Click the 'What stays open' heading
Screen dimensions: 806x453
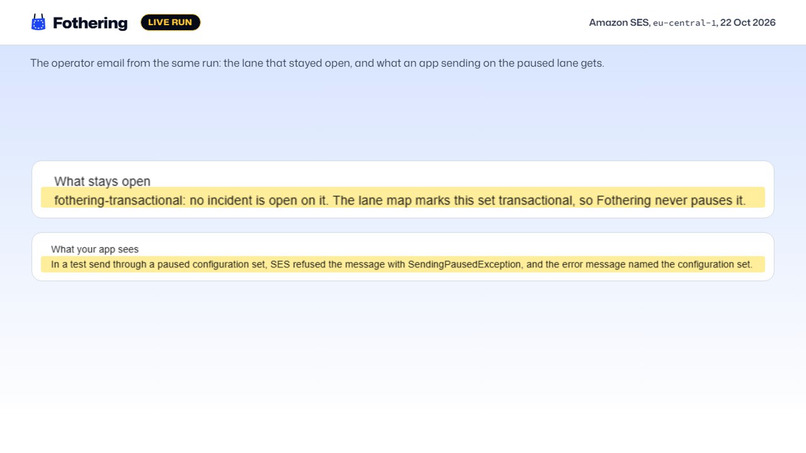coord(102,181)
